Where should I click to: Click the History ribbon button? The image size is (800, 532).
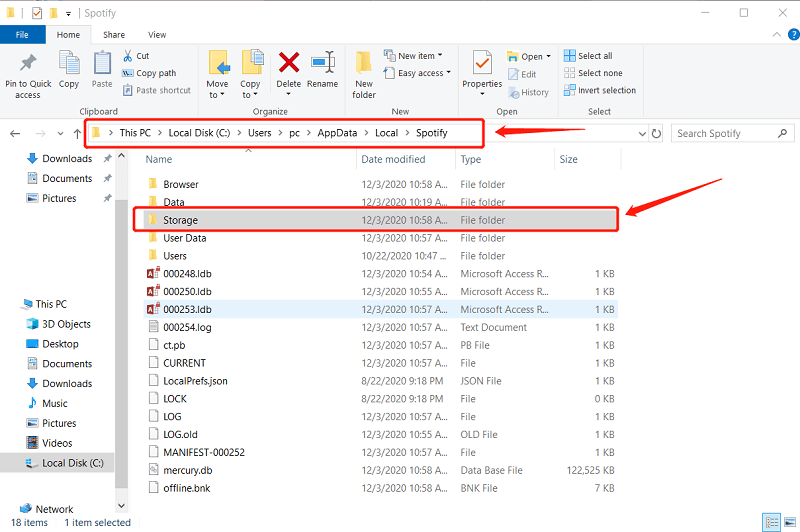pyautogui.click(x=529, y=92)
